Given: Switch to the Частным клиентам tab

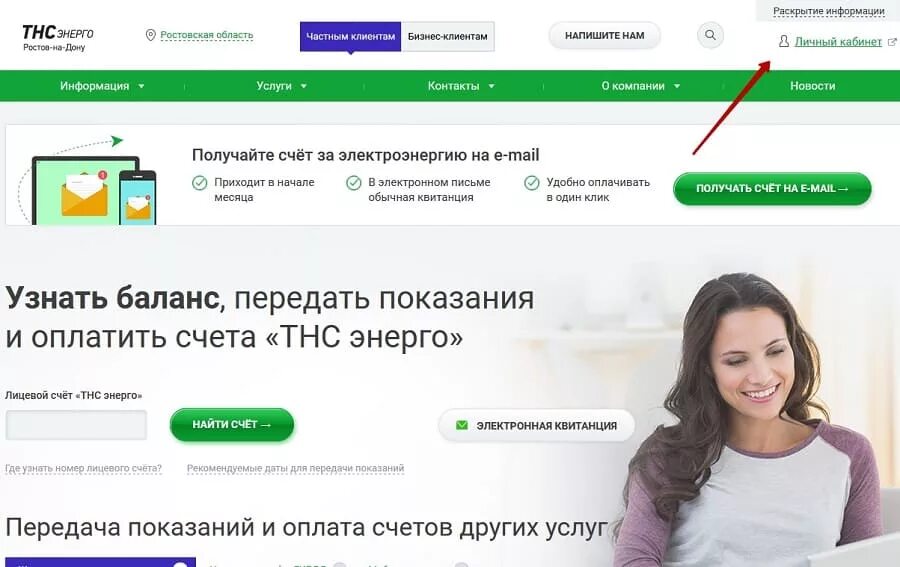Looking at the screenshot, I should coord(350,36).
